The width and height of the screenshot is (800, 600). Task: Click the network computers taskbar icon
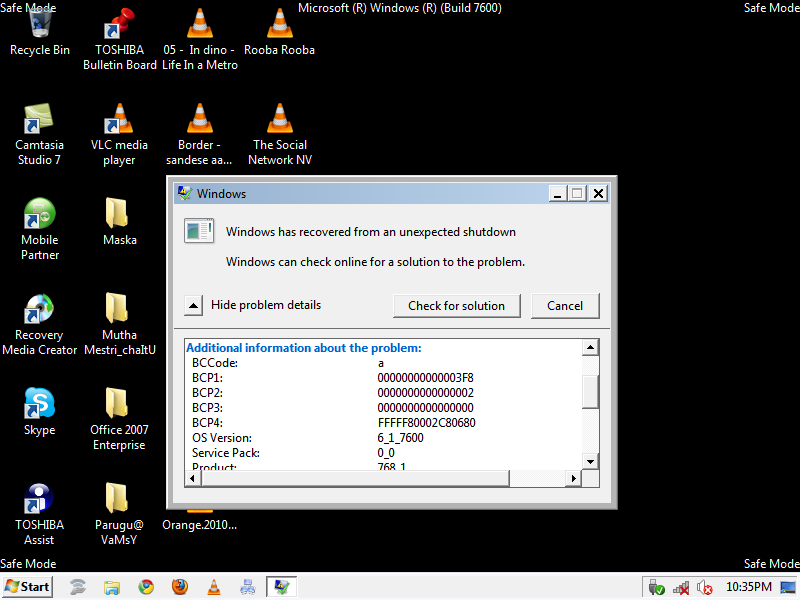pos(247,587)
